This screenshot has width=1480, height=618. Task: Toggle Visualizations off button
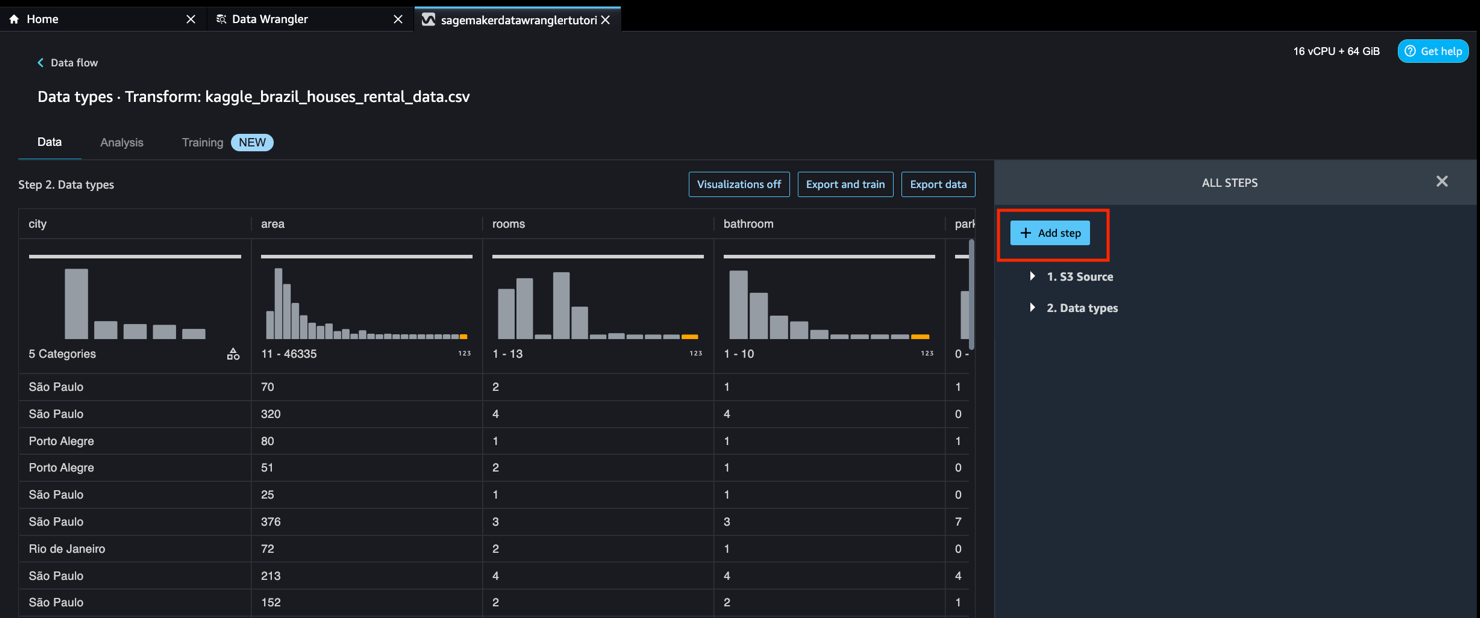coord(739,184)
